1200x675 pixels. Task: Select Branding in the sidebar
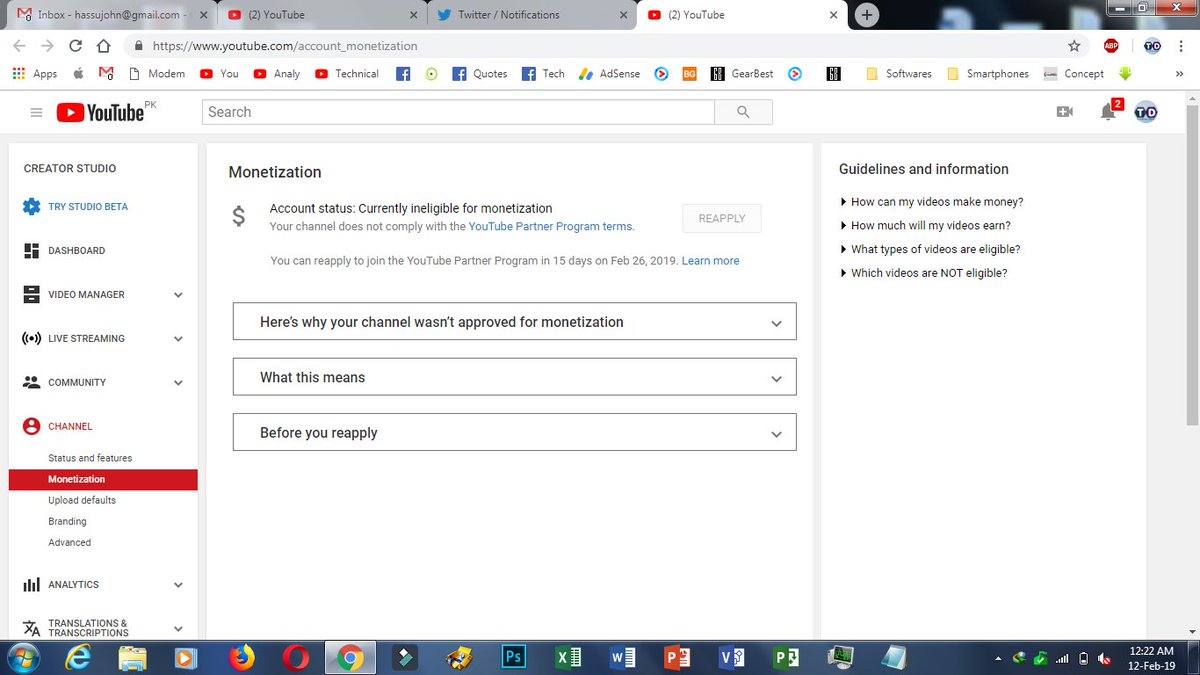[x=67, y=521]
